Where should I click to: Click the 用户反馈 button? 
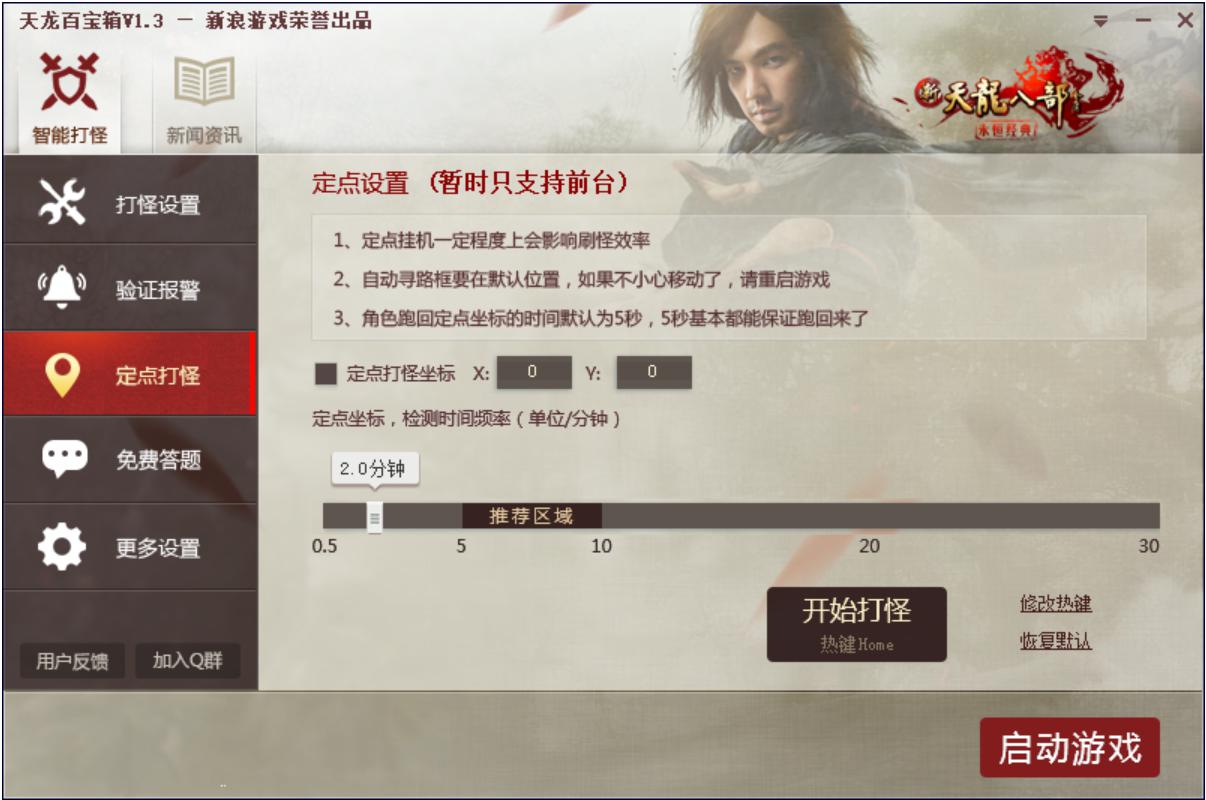(72, 661)
